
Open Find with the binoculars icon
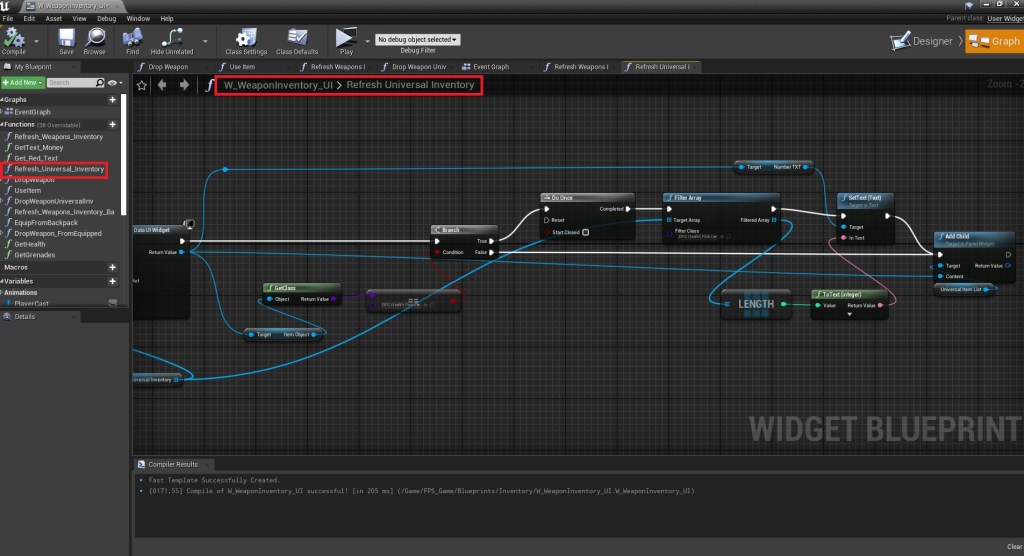tap(131, 37)
